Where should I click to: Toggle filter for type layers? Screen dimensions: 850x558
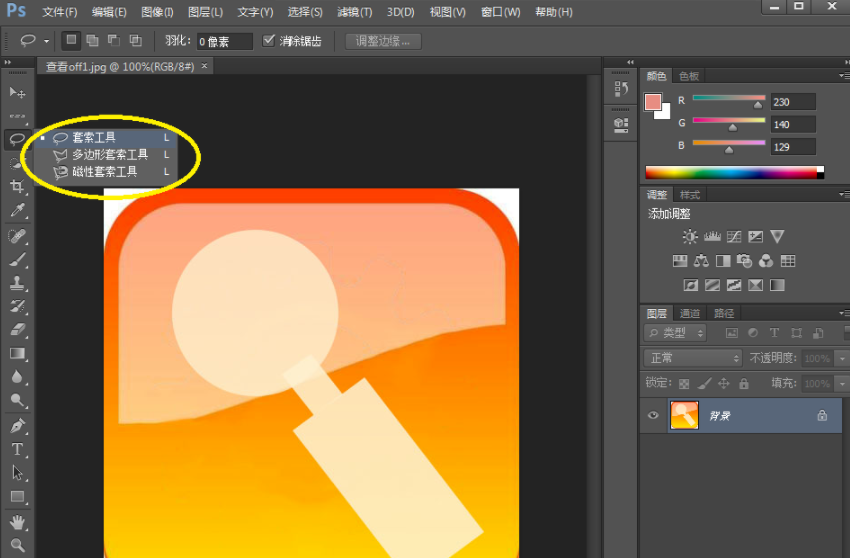click(x=774, y=333)
